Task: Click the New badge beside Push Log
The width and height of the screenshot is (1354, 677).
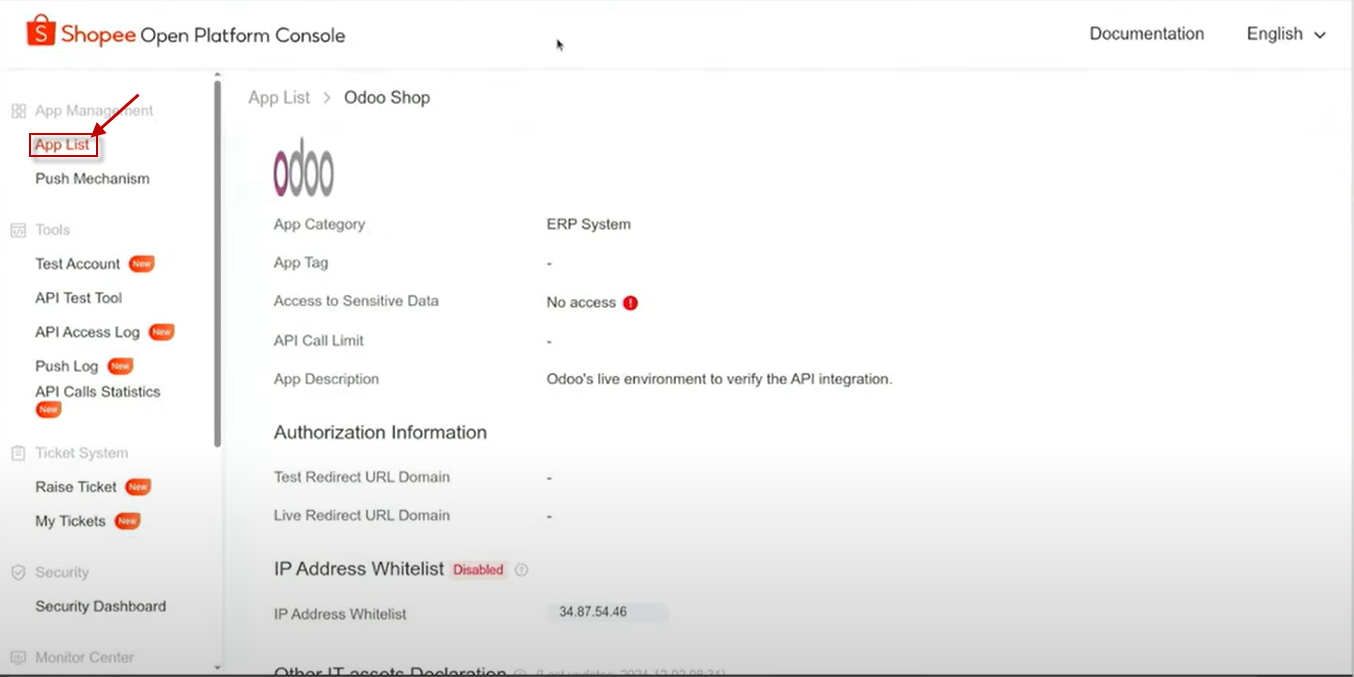Action: (x=120, y=366)
